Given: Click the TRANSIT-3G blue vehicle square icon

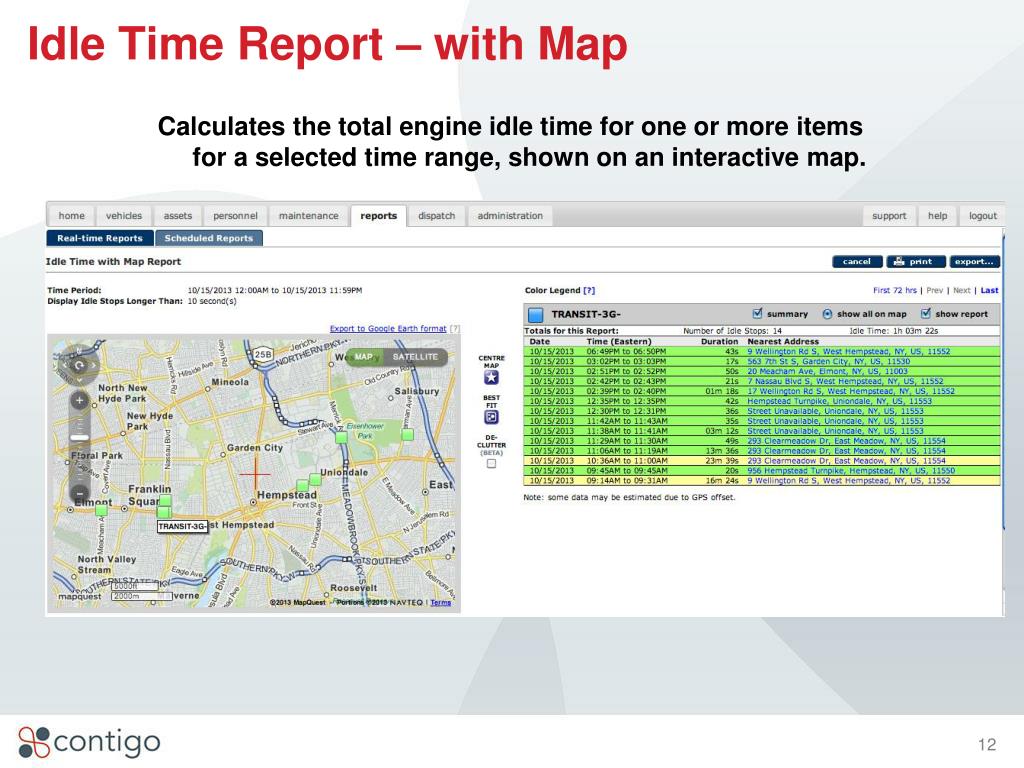Looking at the screenshot, I should coord(536,315).
